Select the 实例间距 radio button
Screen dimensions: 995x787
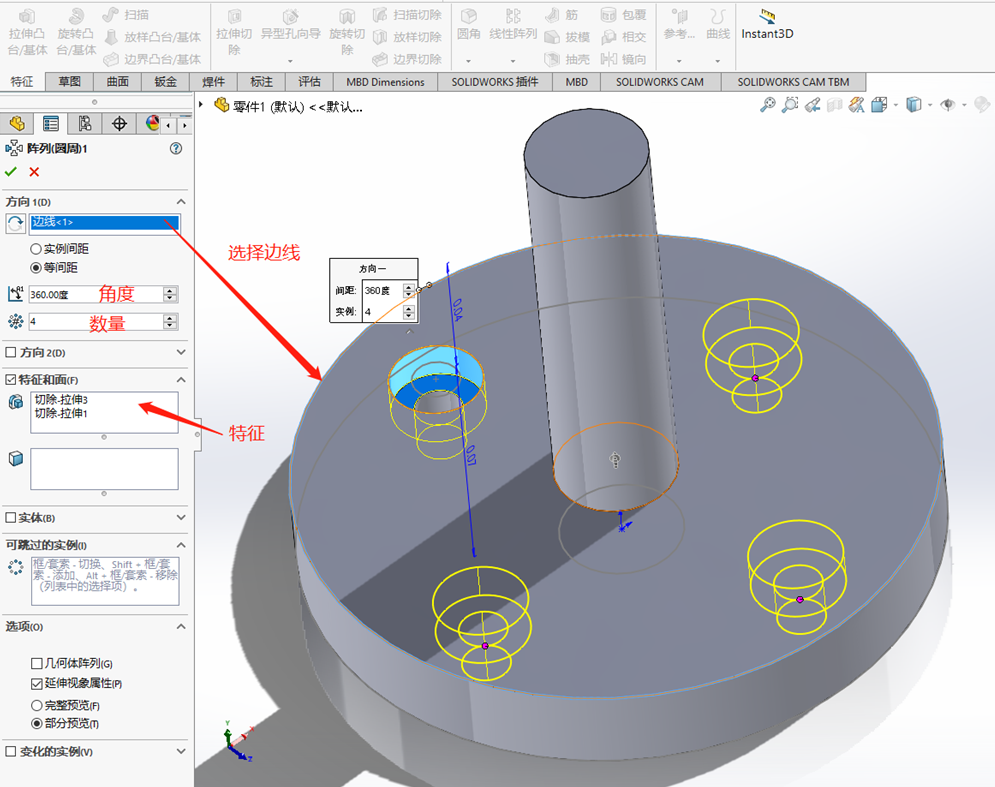tap(36, 249)
